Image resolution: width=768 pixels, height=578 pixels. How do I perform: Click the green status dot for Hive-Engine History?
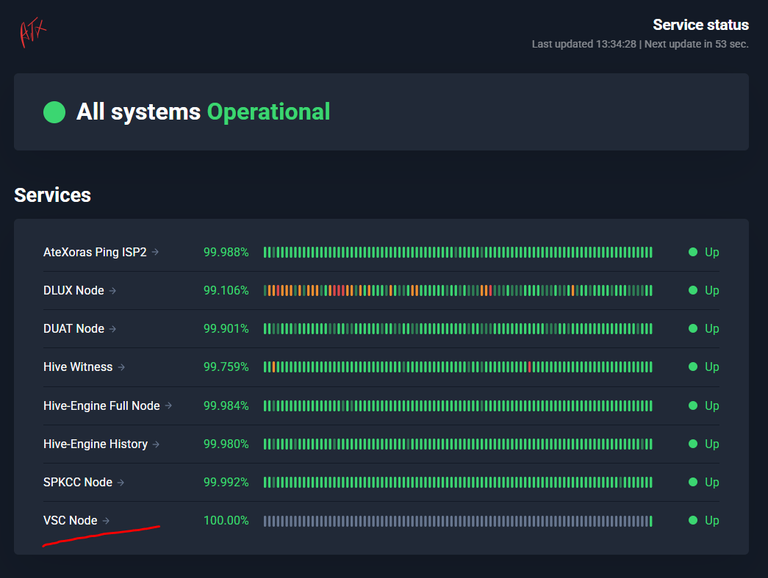click(x=693, y=444)
